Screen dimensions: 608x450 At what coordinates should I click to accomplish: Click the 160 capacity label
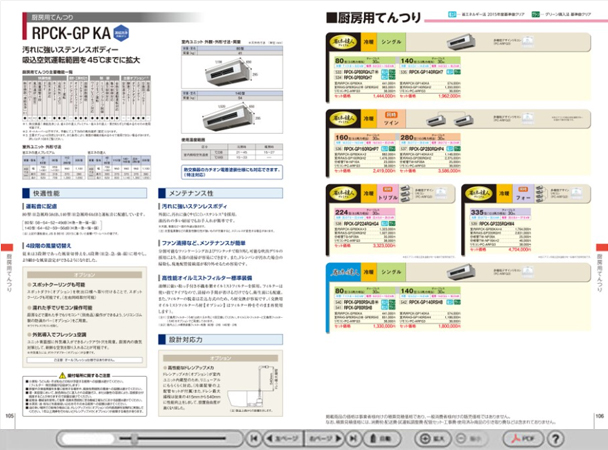342,137
